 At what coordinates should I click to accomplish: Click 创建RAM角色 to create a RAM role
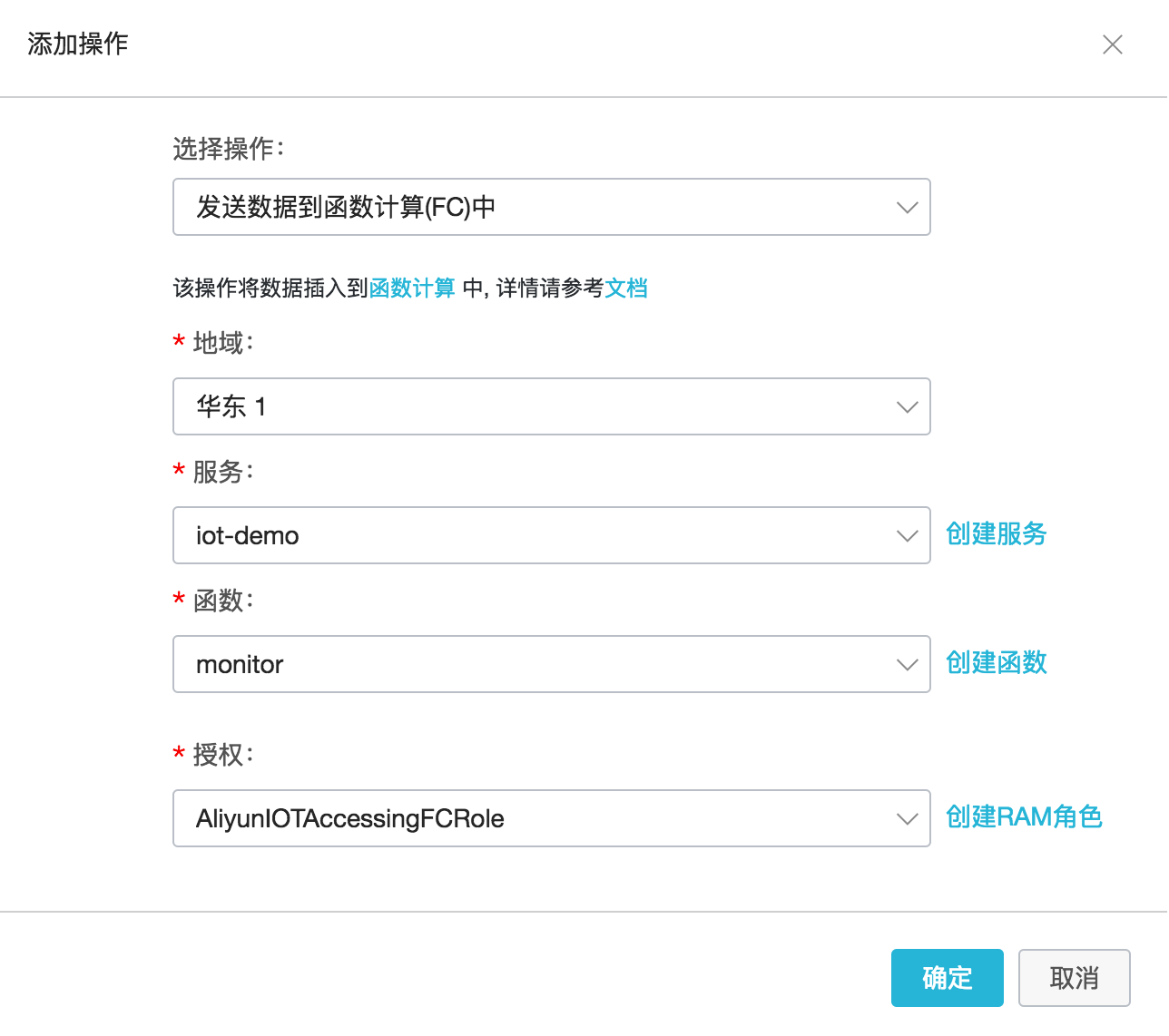[1025, 816]
